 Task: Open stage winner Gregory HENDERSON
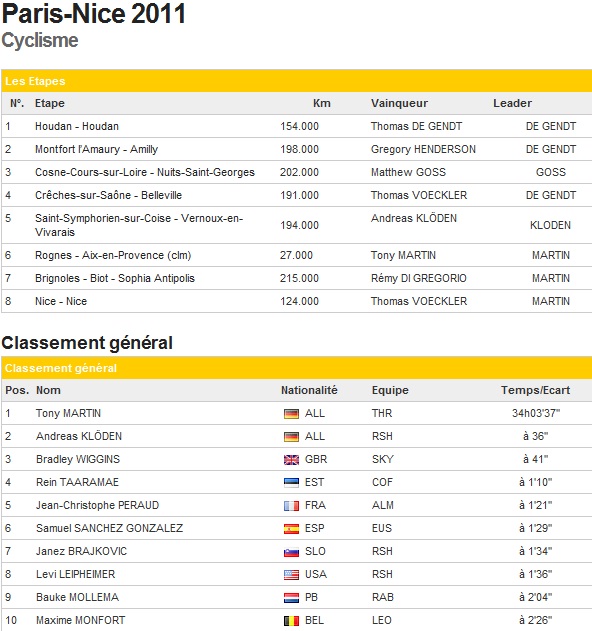[423, 149]
